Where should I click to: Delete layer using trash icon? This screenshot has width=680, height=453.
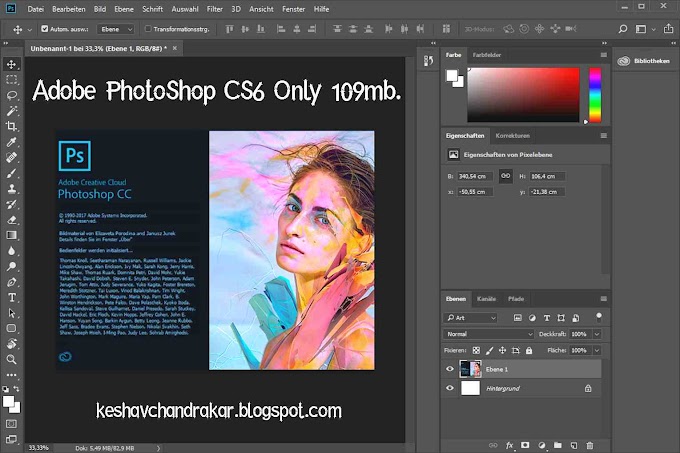click(x=589, y=445)
